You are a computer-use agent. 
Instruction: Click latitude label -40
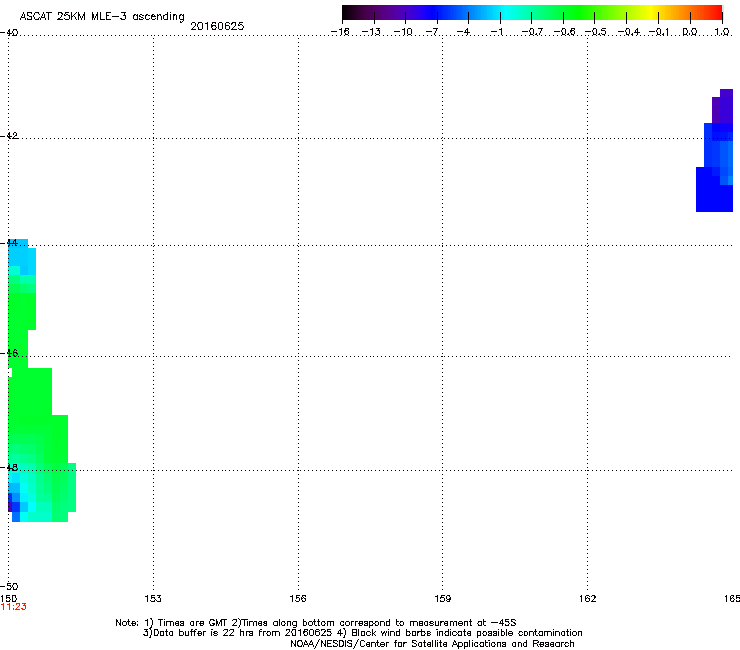(9, 32)
